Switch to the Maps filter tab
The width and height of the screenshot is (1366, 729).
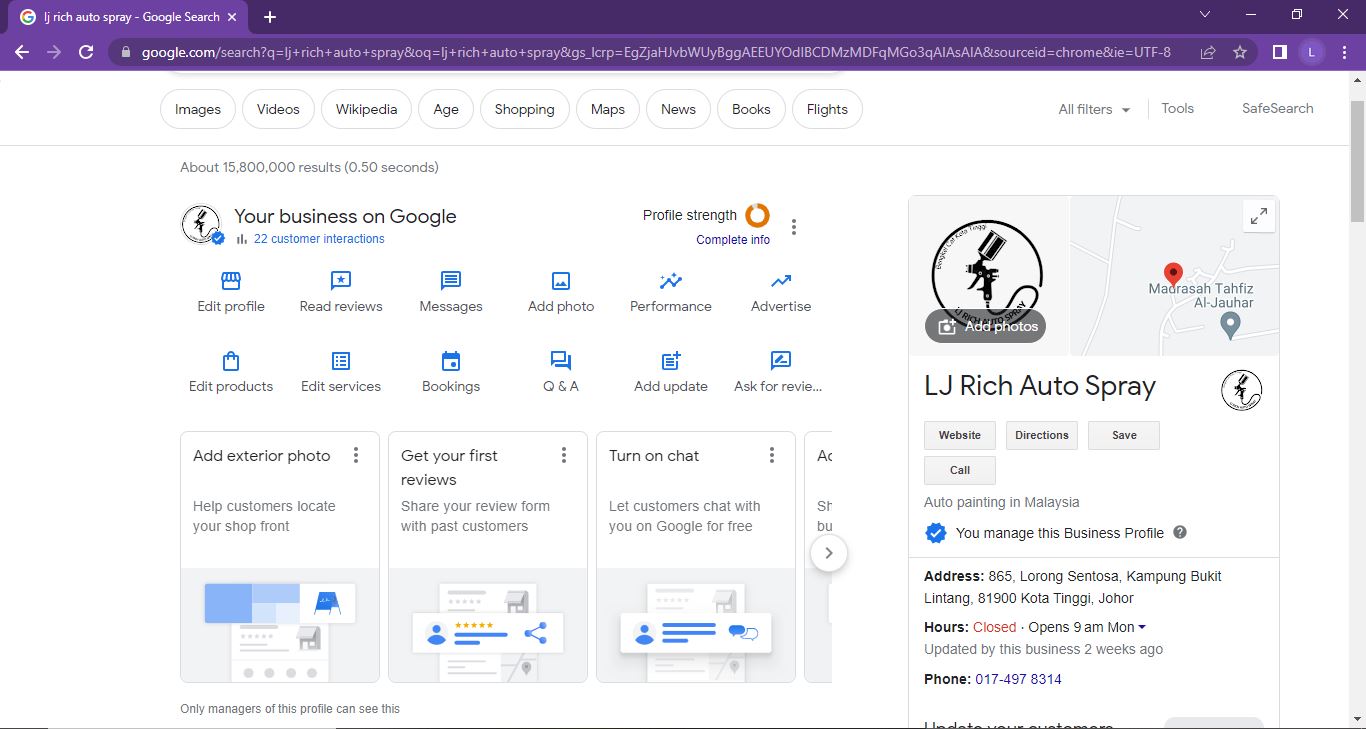607,110
